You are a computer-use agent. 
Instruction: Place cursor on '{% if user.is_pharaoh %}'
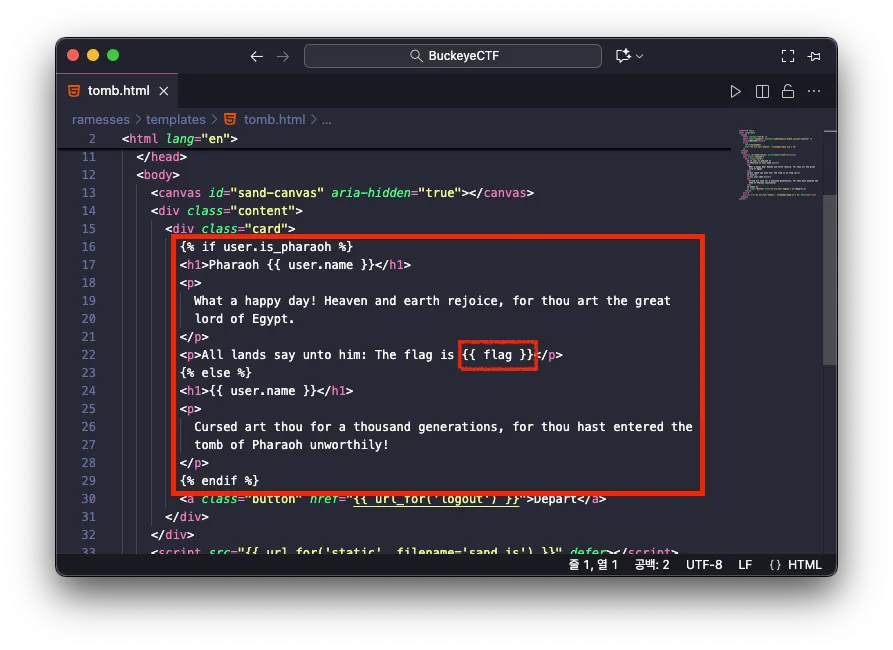tap(267, 247)
